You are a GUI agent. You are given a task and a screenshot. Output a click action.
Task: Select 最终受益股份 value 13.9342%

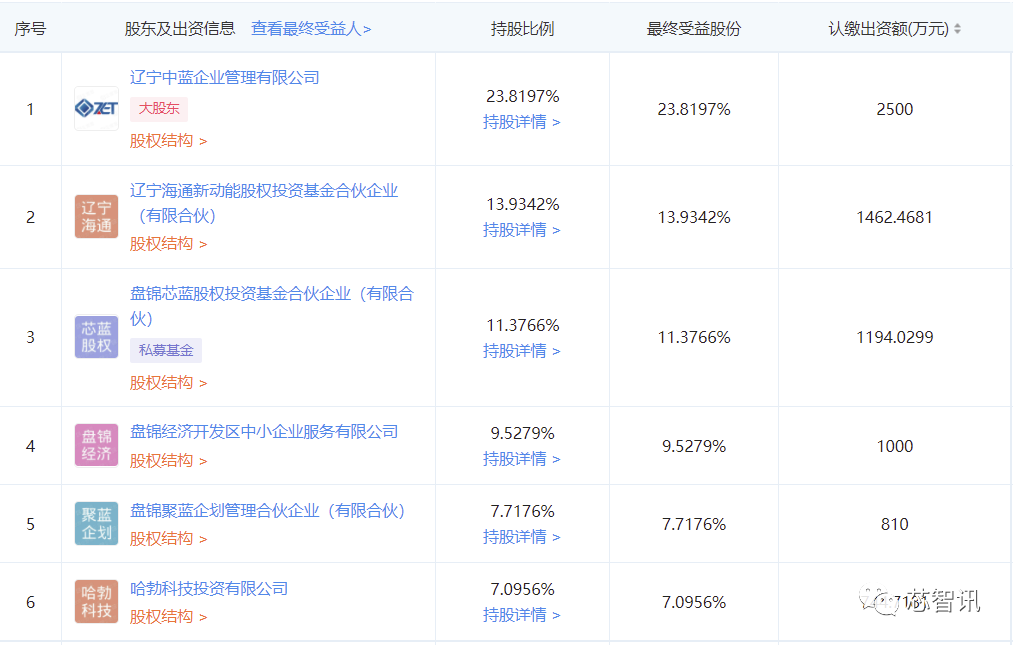[x=694, y=217]
